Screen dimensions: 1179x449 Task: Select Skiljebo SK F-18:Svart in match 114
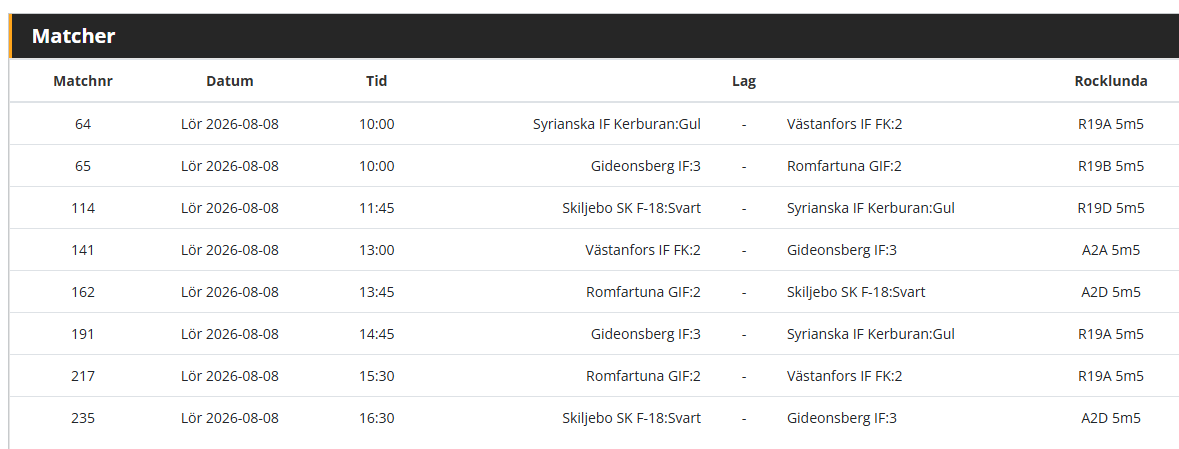[x=632, y=208]
